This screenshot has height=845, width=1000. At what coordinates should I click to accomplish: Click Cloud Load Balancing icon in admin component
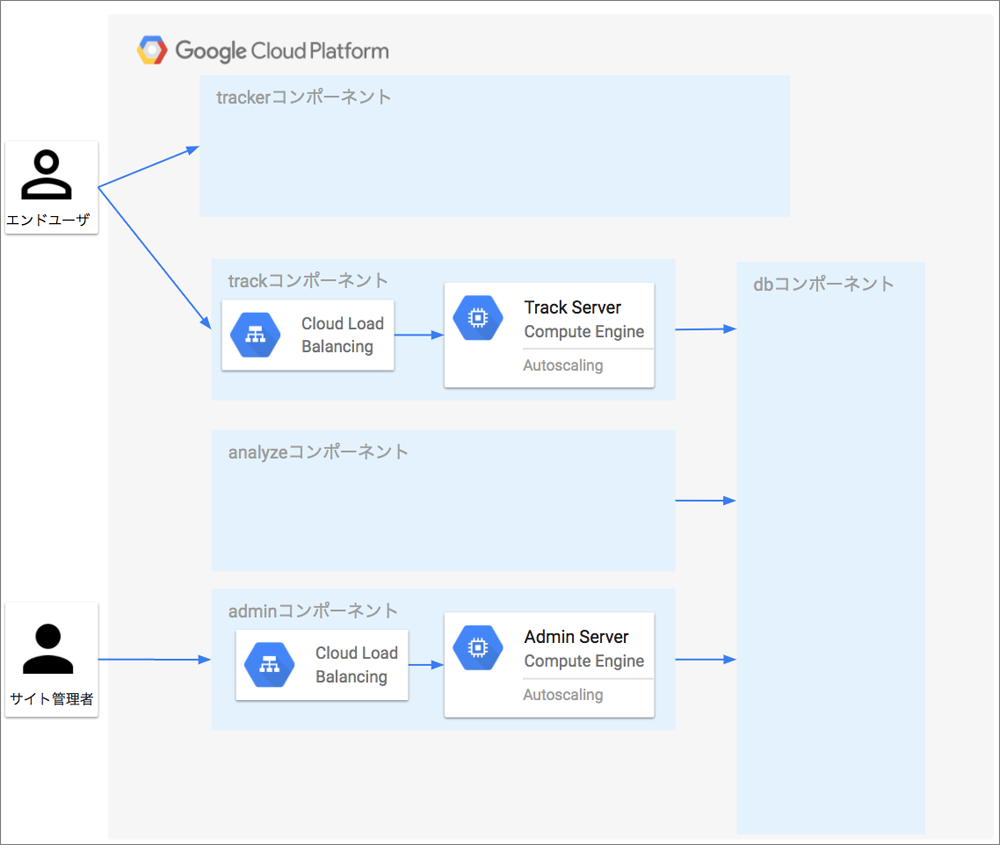pyautogui.click(x=269, y=665)
